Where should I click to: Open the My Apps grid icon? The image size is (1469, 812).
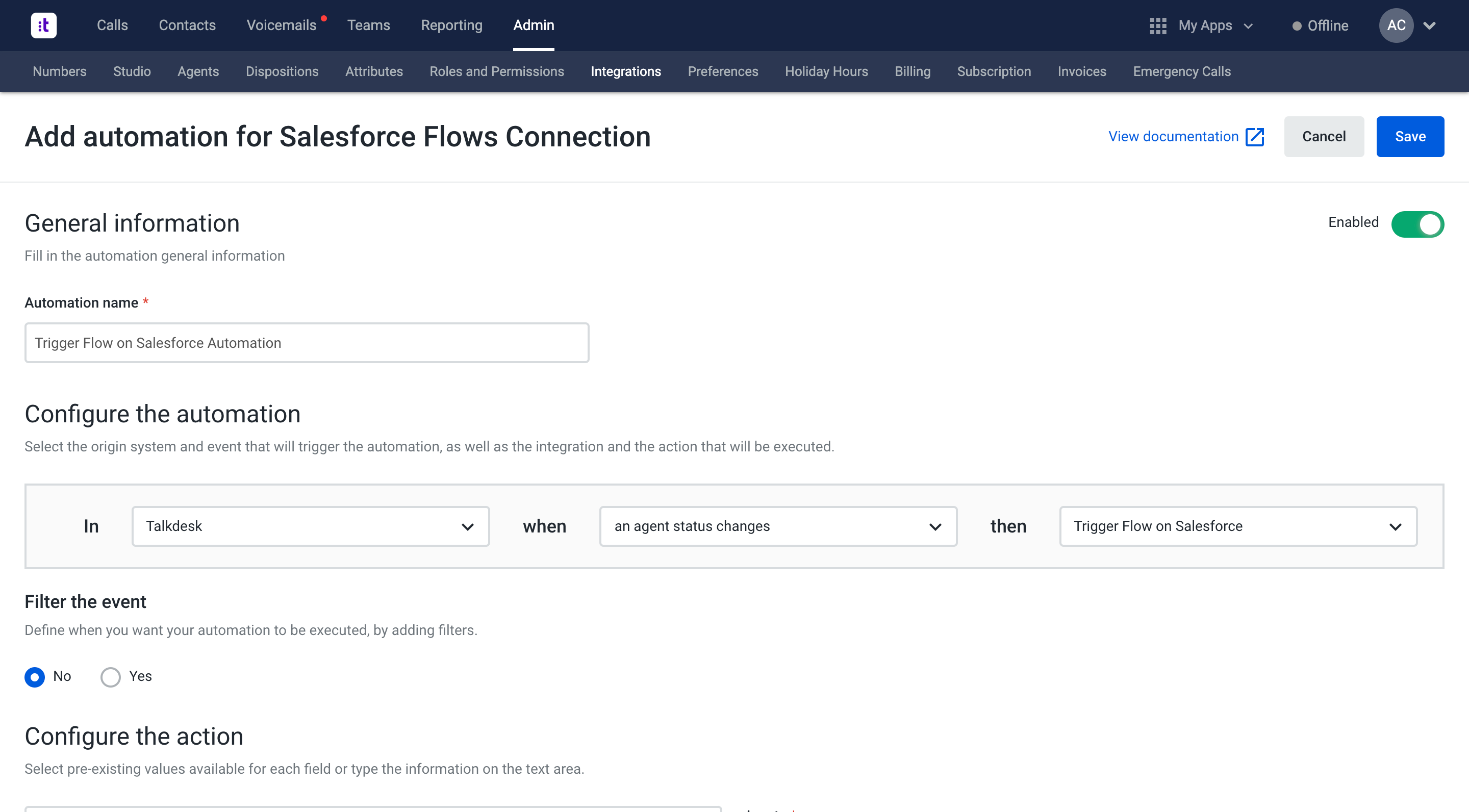1158,26
